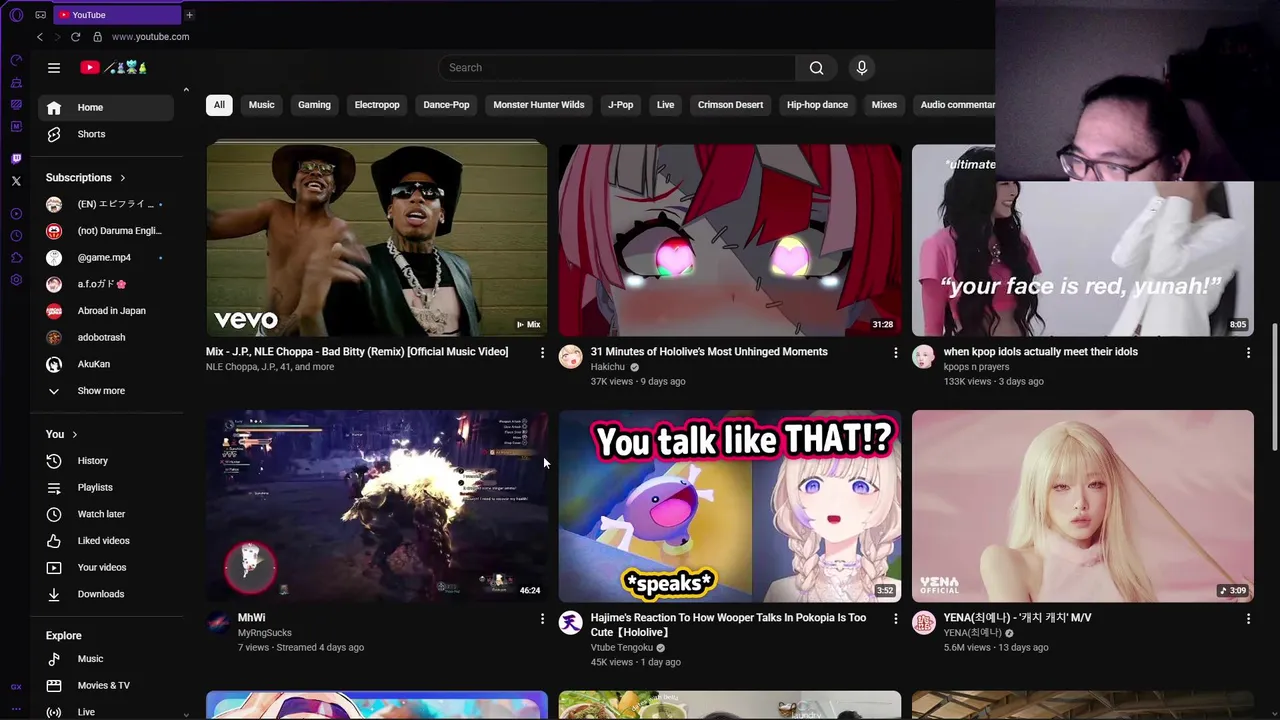
Task: Go back with browser back arrow
Action: 40,37
